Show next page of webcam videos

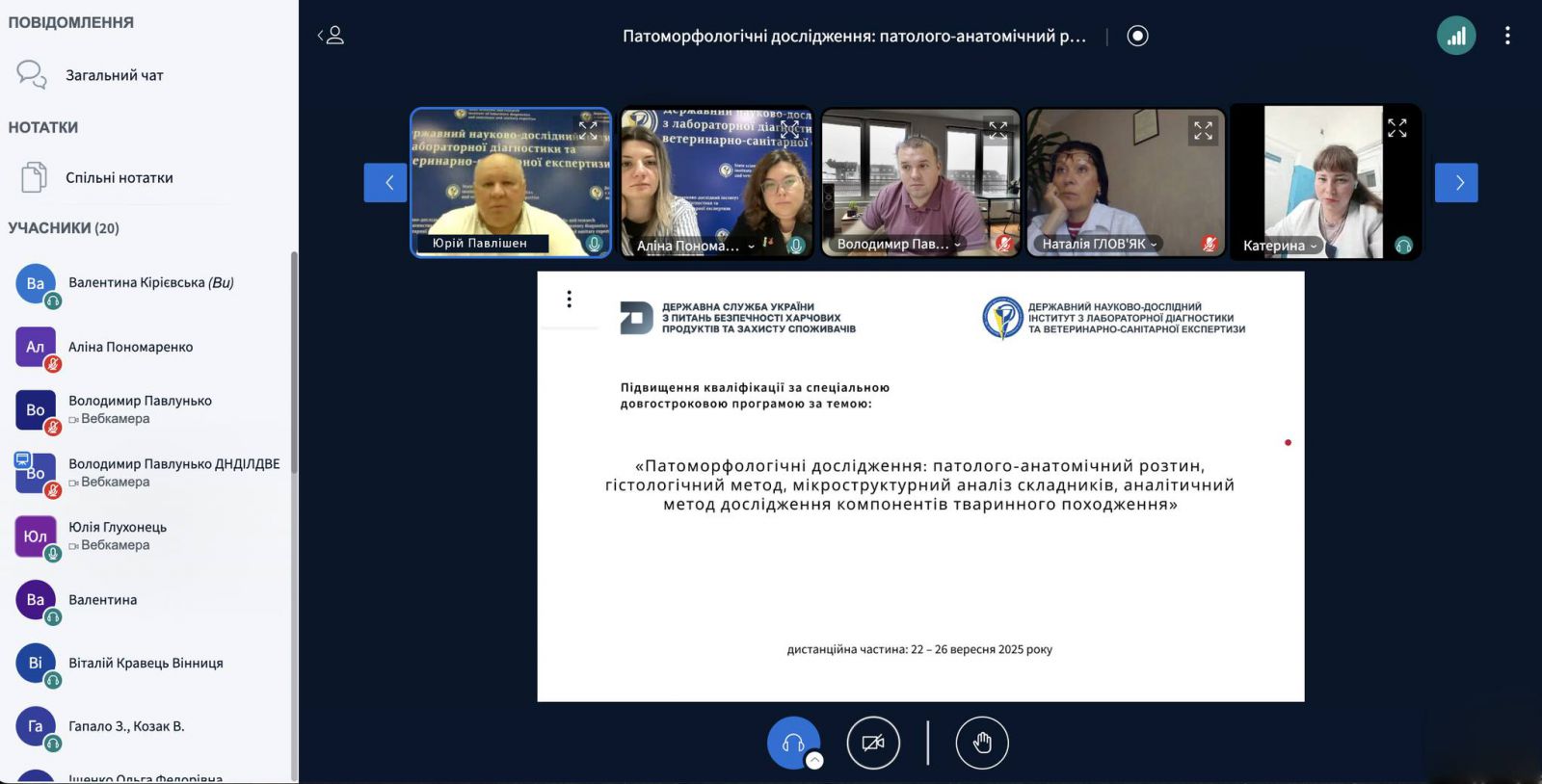tap(1456, 183)
